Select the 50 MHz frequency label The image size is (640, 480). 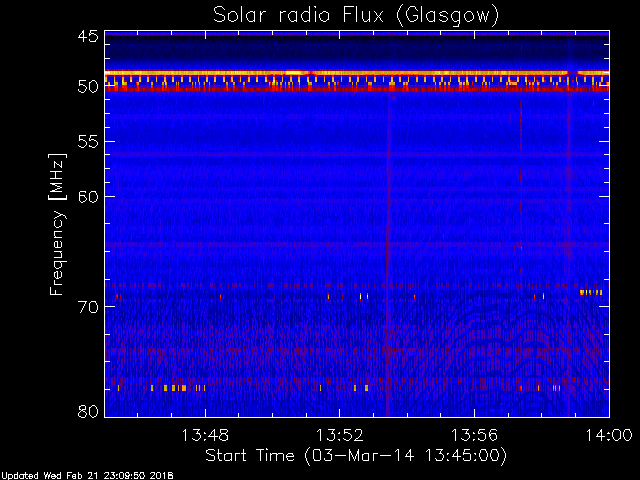click(x=88, y=87)
